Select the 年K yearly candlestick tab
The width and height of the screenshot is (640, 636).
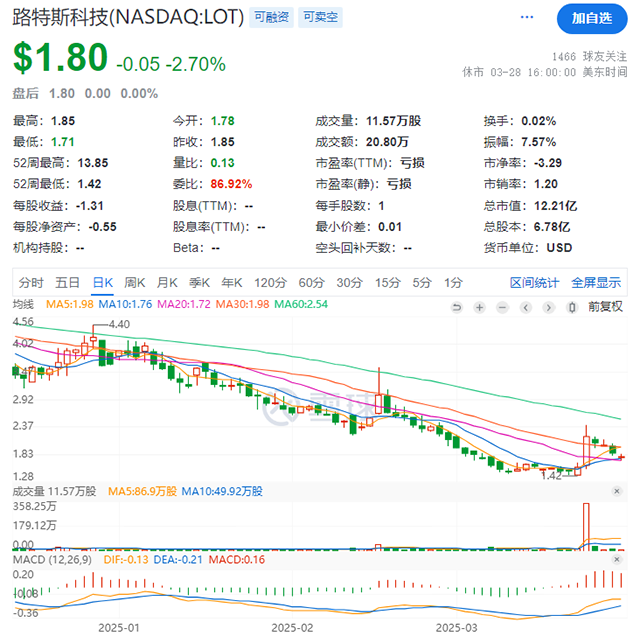[x=231, y=282]
